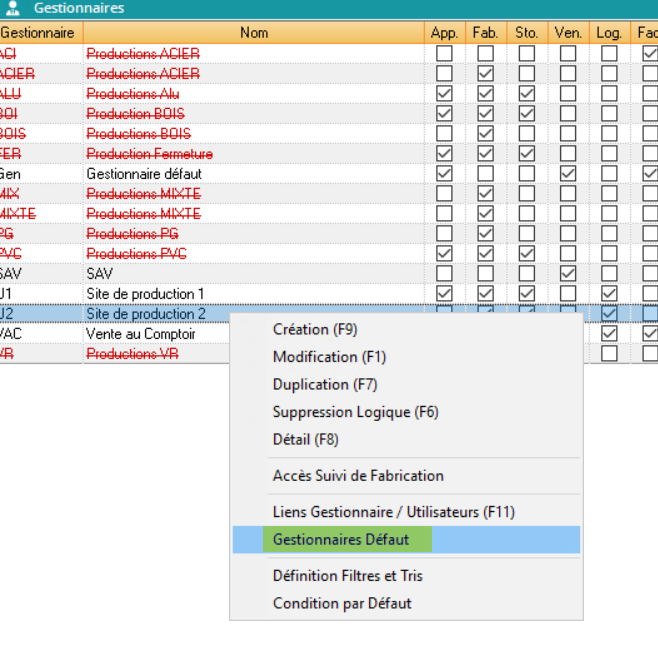Open Définition Filtres et Tris
The image size is (658, 645).
pyautogui.click(x=347, y=576)
